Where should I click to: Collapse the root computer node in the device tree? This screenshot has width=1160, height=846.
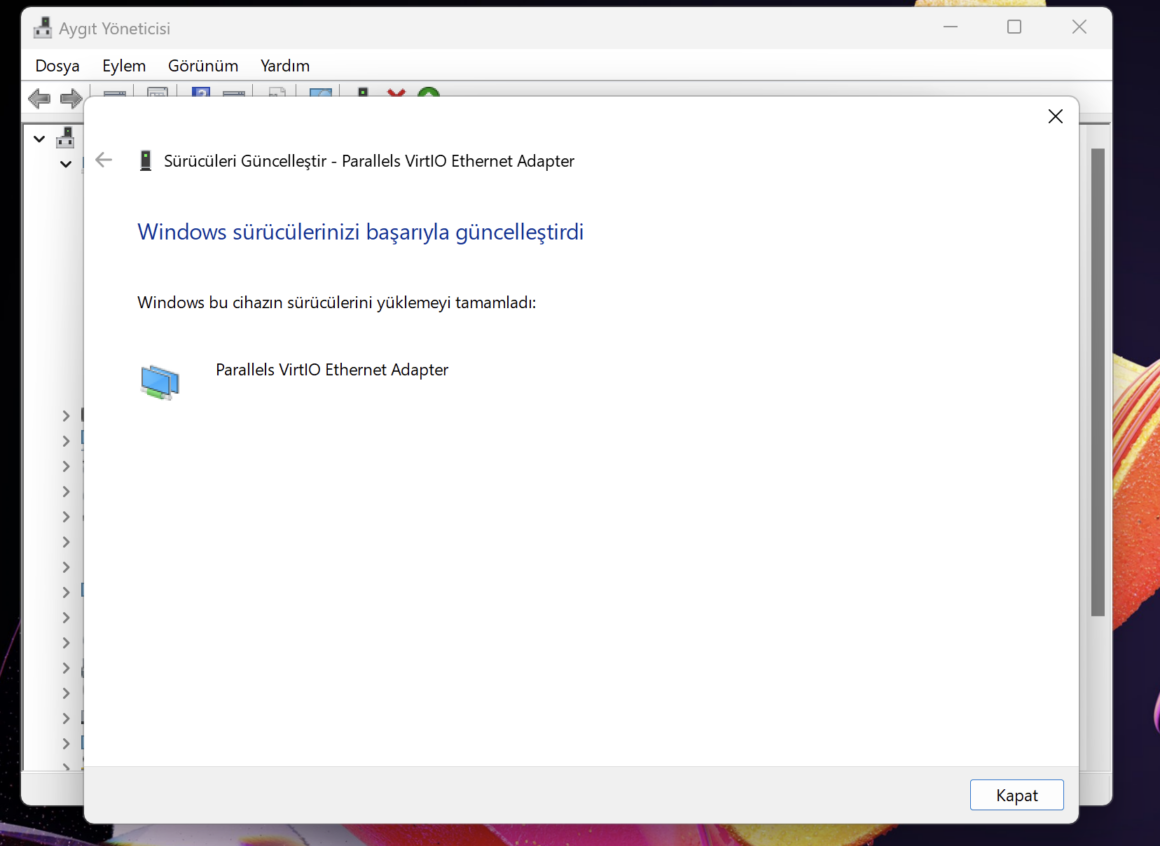(39, 138)
